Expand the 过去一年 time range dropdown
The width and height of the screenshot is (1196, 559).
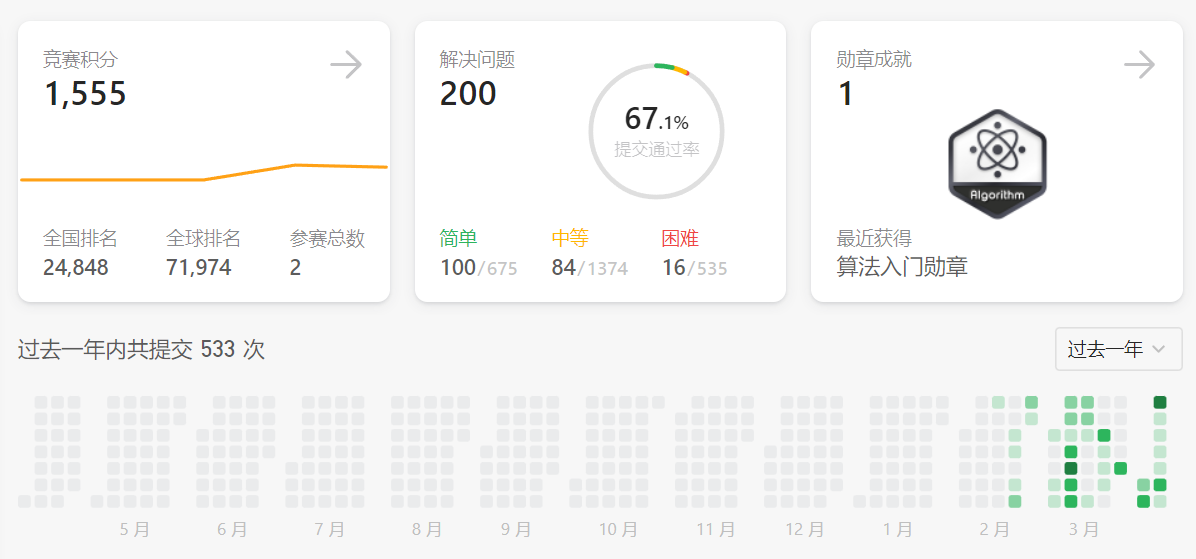(x=1118, y=349)
